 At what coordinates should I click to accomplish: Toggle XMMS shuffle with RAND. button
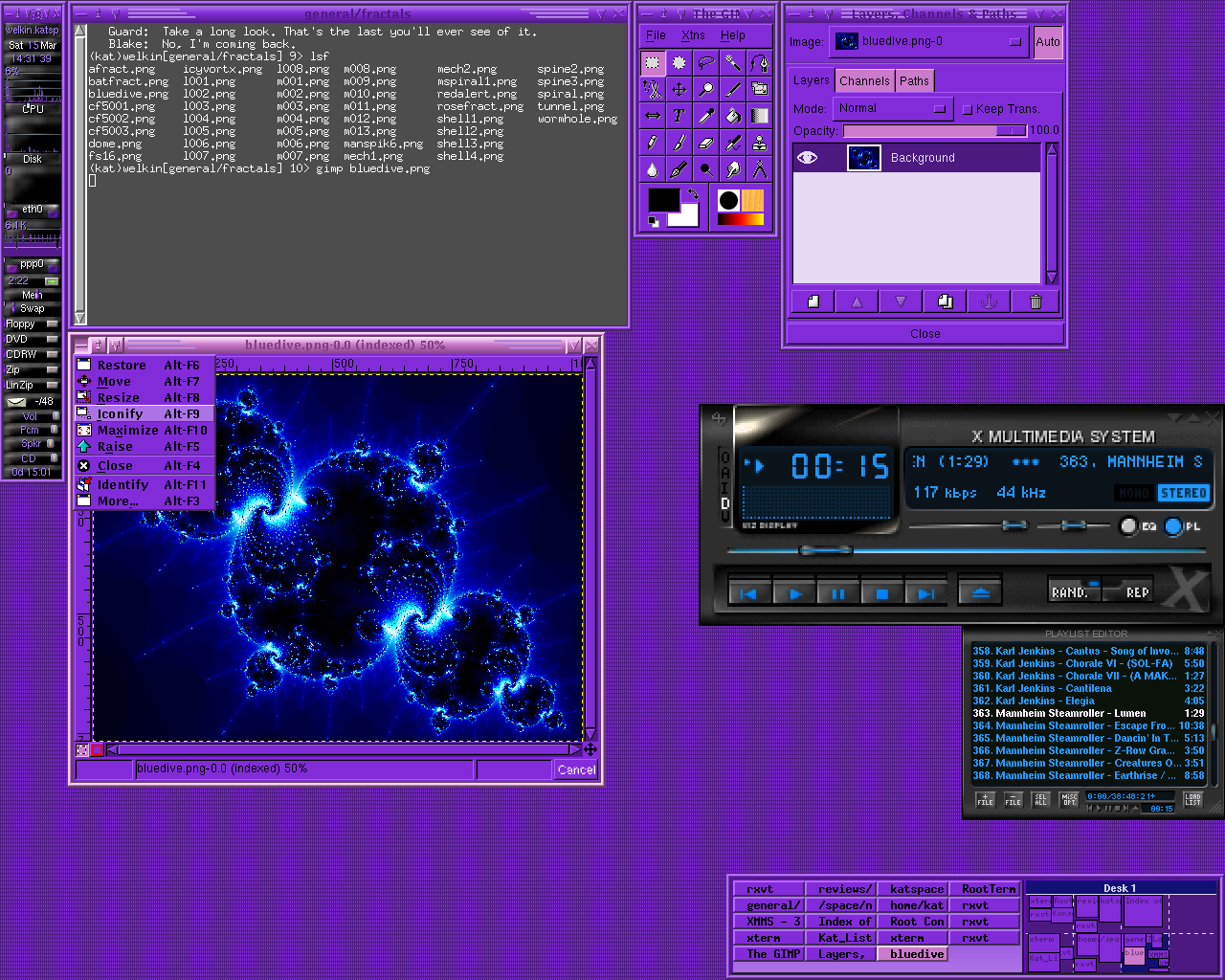click(x=1072, y=591)
